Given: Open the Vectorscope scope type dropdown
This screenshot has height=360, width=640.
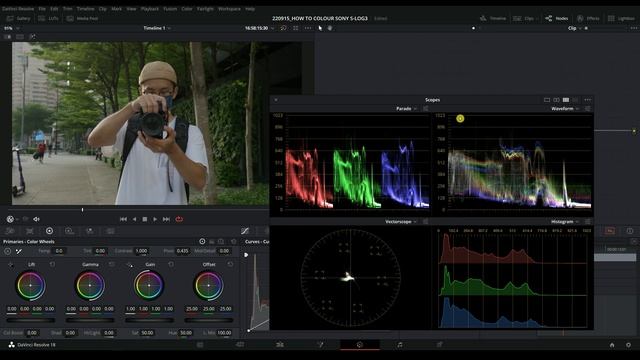Looking at the screenshot, I should pyautogui.click(x=401, y=222).
